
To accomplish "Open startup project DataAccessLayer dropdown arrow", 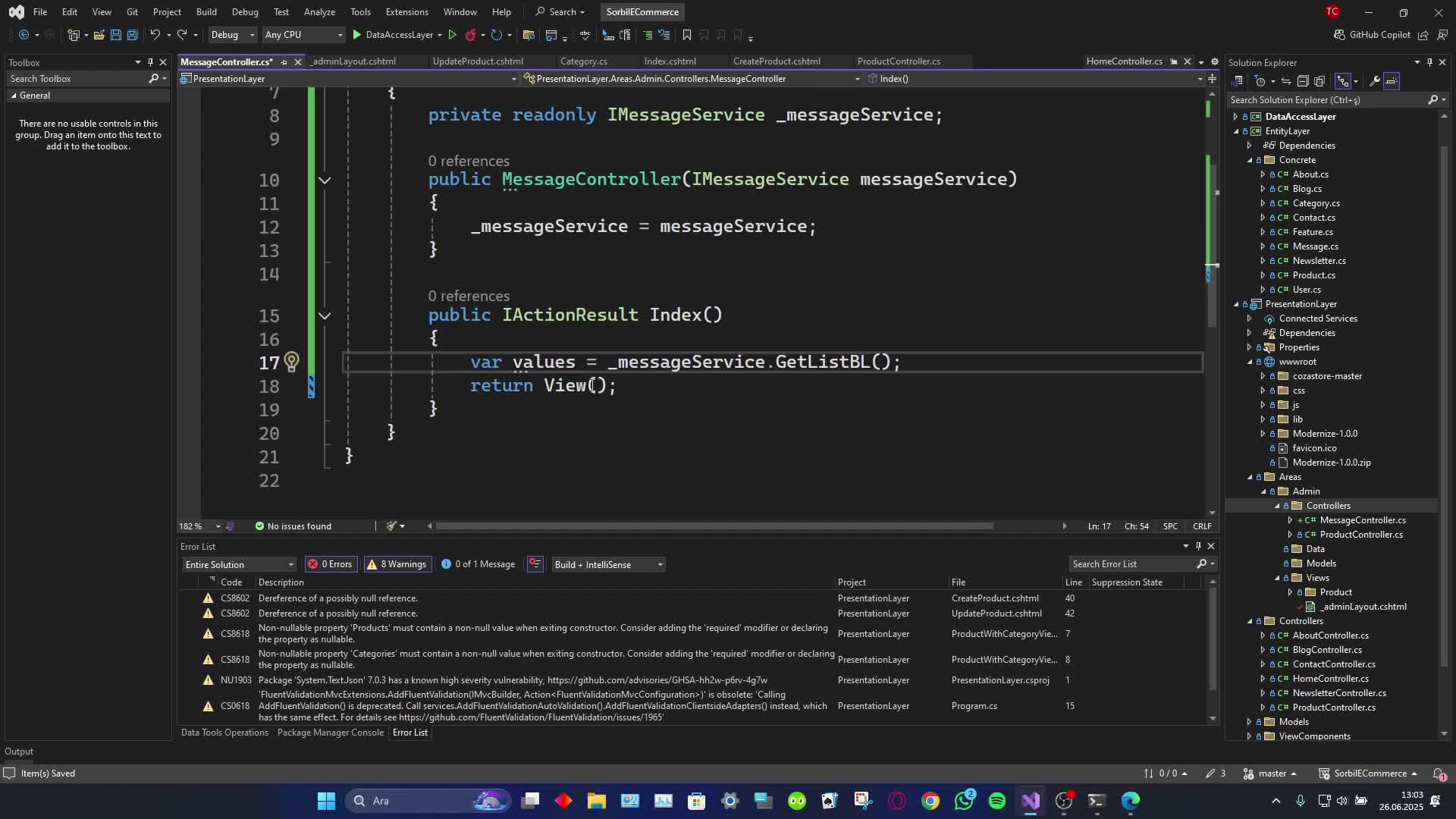I will [440, 35].
